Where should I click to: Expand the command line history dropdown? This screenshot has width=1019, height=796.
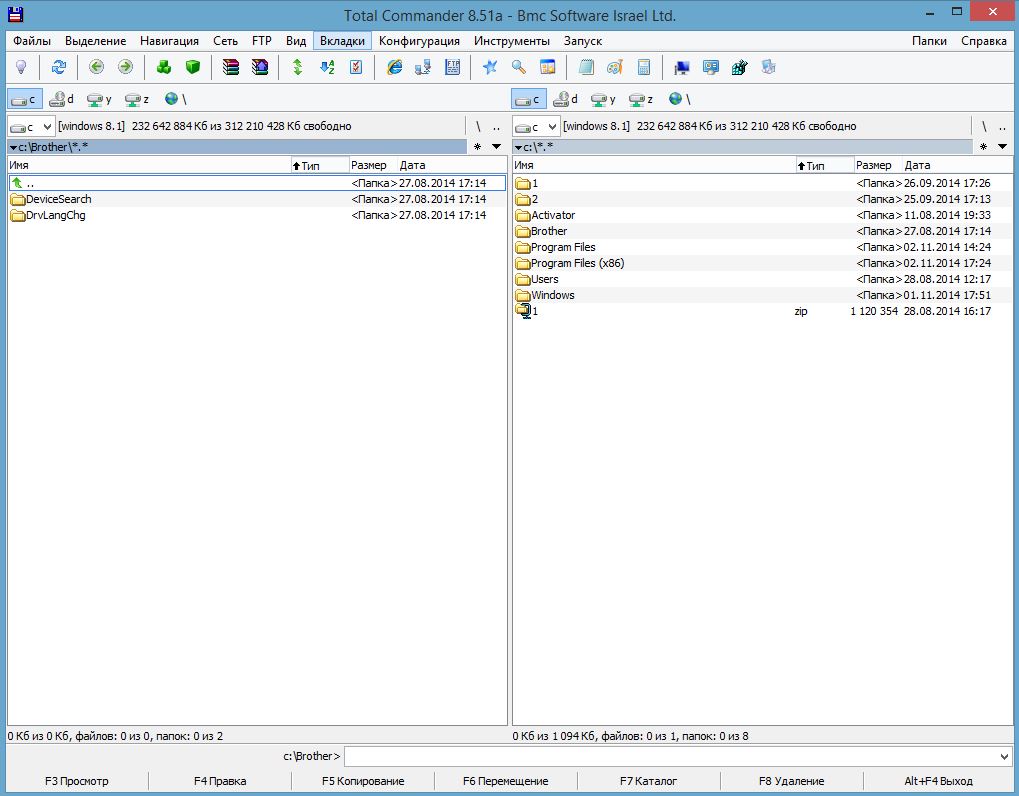pos(1004,756)
